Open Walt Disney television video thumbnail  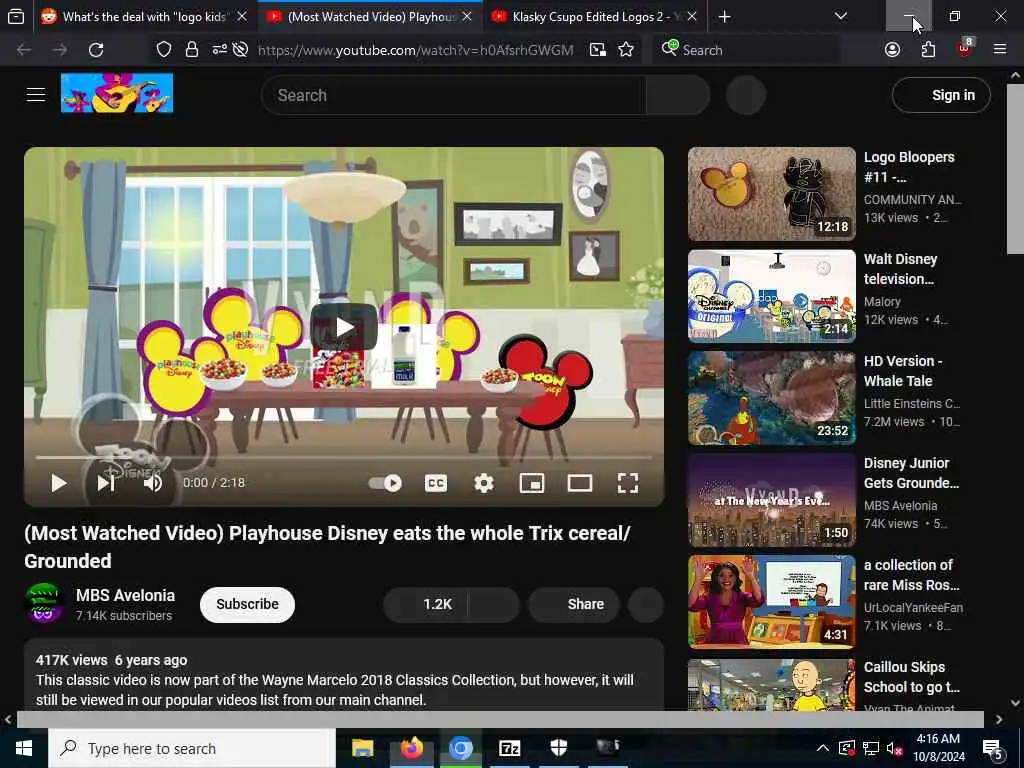pos(771,296)
